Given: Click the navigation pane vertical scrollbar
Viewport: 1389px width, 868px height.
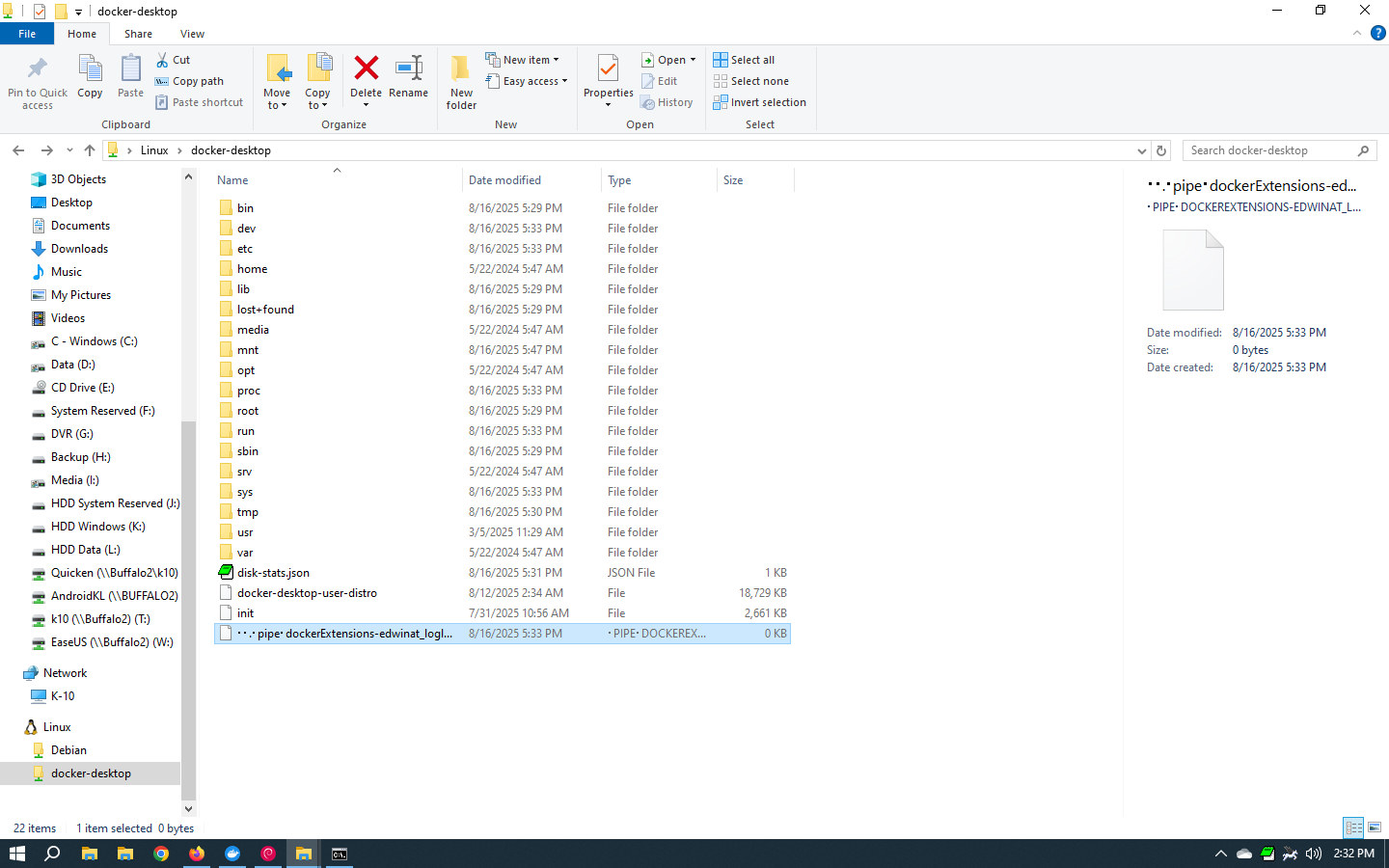Looking at the screenshot, I should pyautogui.click(x=188, y=482).
